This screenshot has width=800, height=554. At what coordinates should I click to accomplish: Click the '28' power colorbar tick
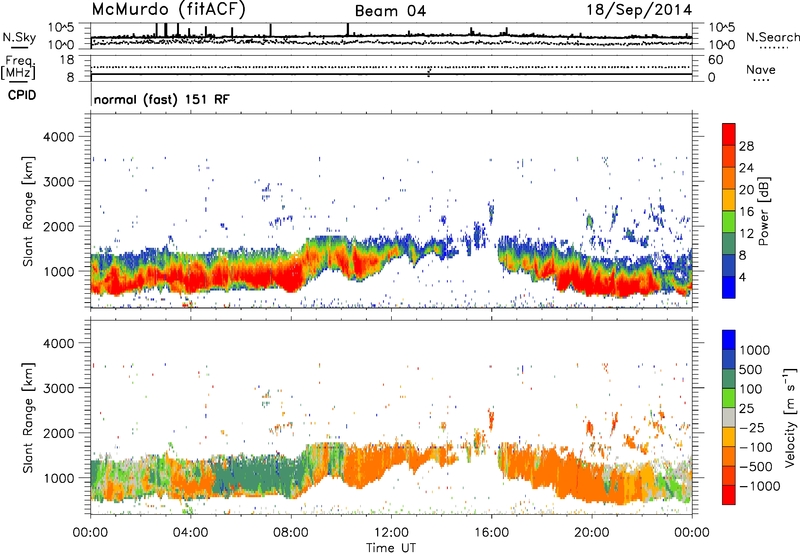point(746,146)
